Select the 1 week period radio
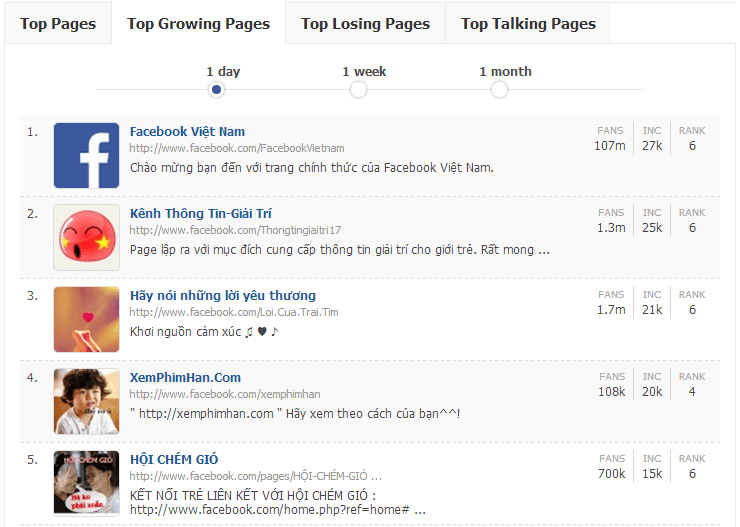This screenshot has width=740, height=527. (358, 89)
